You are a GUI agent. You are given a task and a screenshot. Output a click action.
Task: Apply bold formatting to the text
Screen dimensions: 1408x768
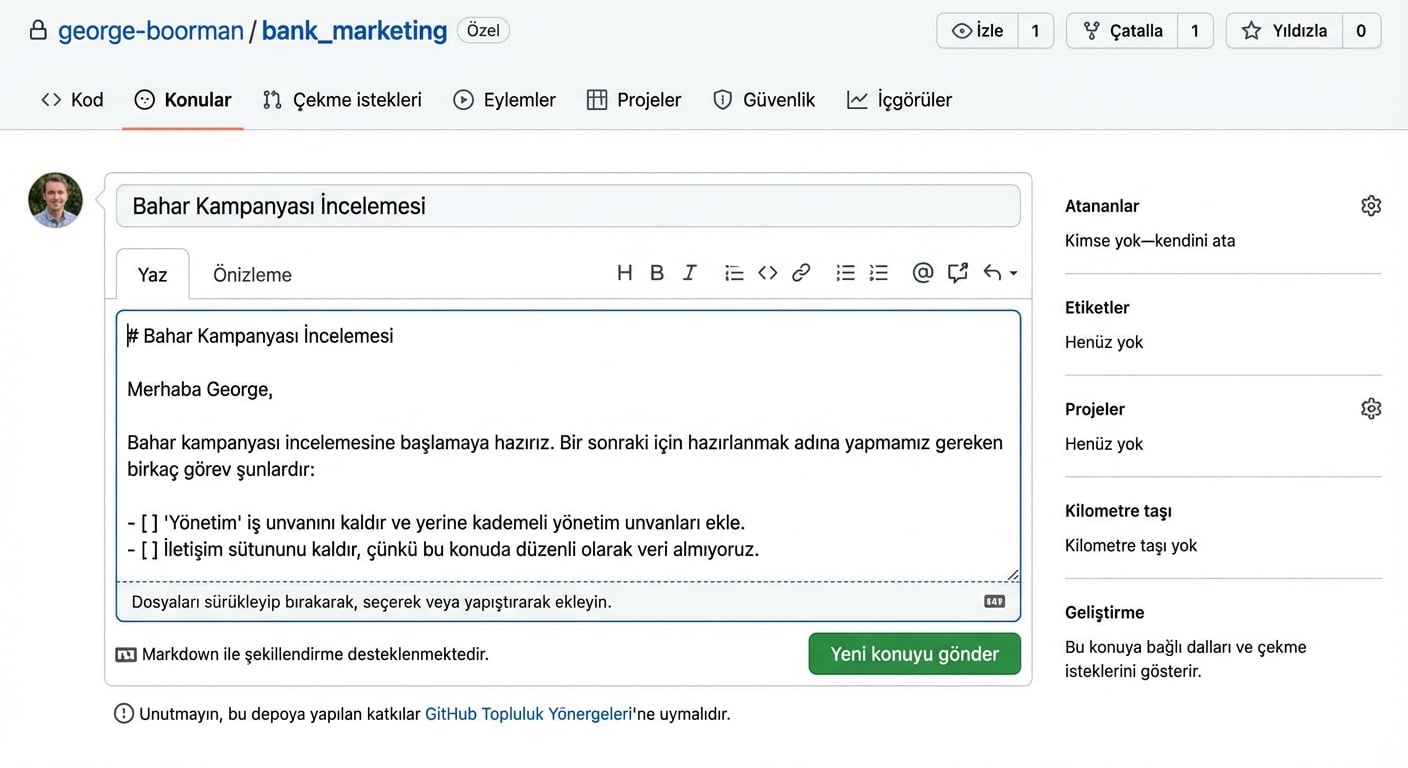(x=657, y=272)
